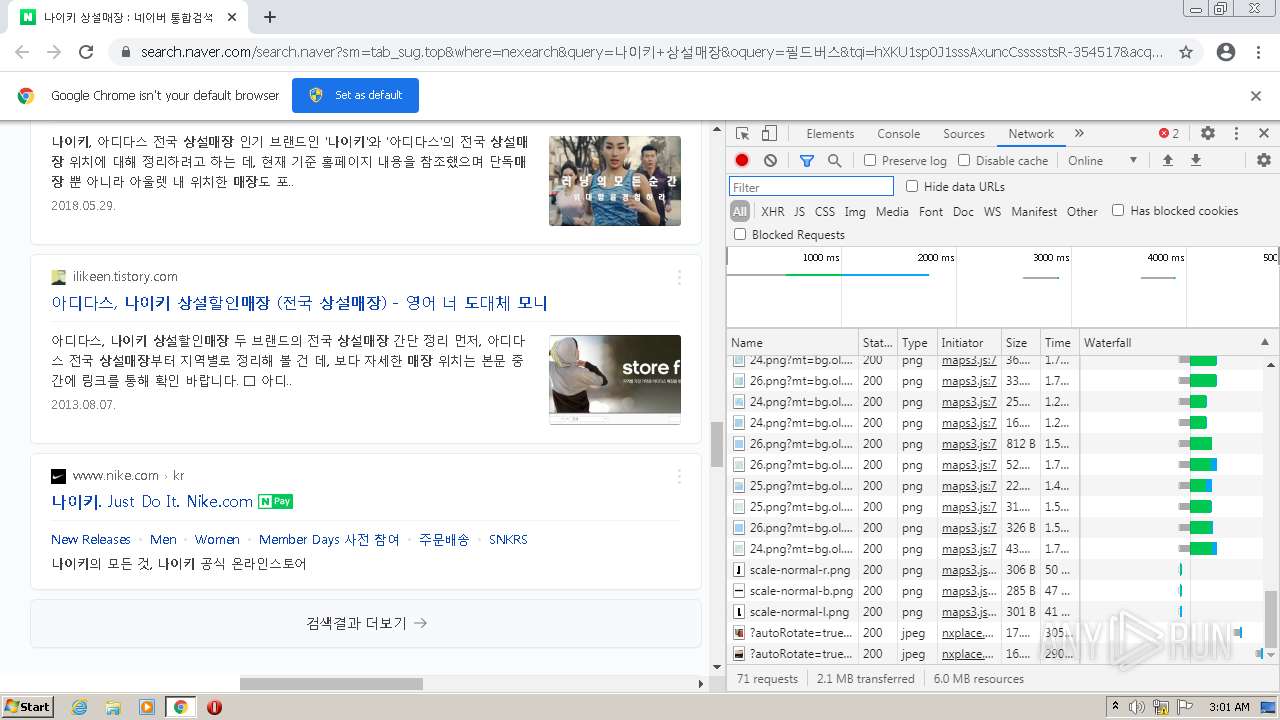Open options for ilikeen.tistory.com result

click(x=680, y=277)
